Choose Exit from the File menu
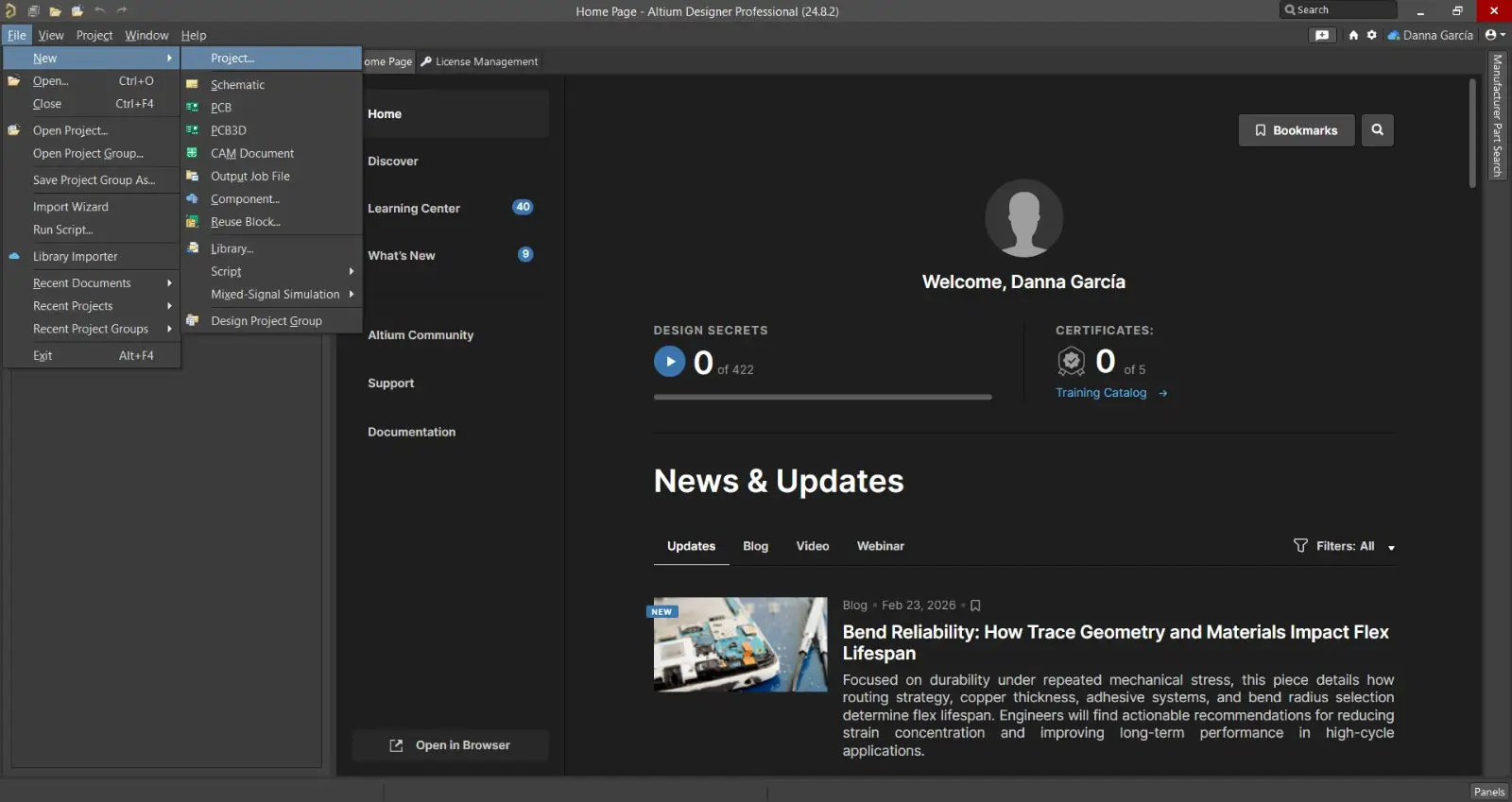Viewport: 1512px width, 802px height. 92,356
